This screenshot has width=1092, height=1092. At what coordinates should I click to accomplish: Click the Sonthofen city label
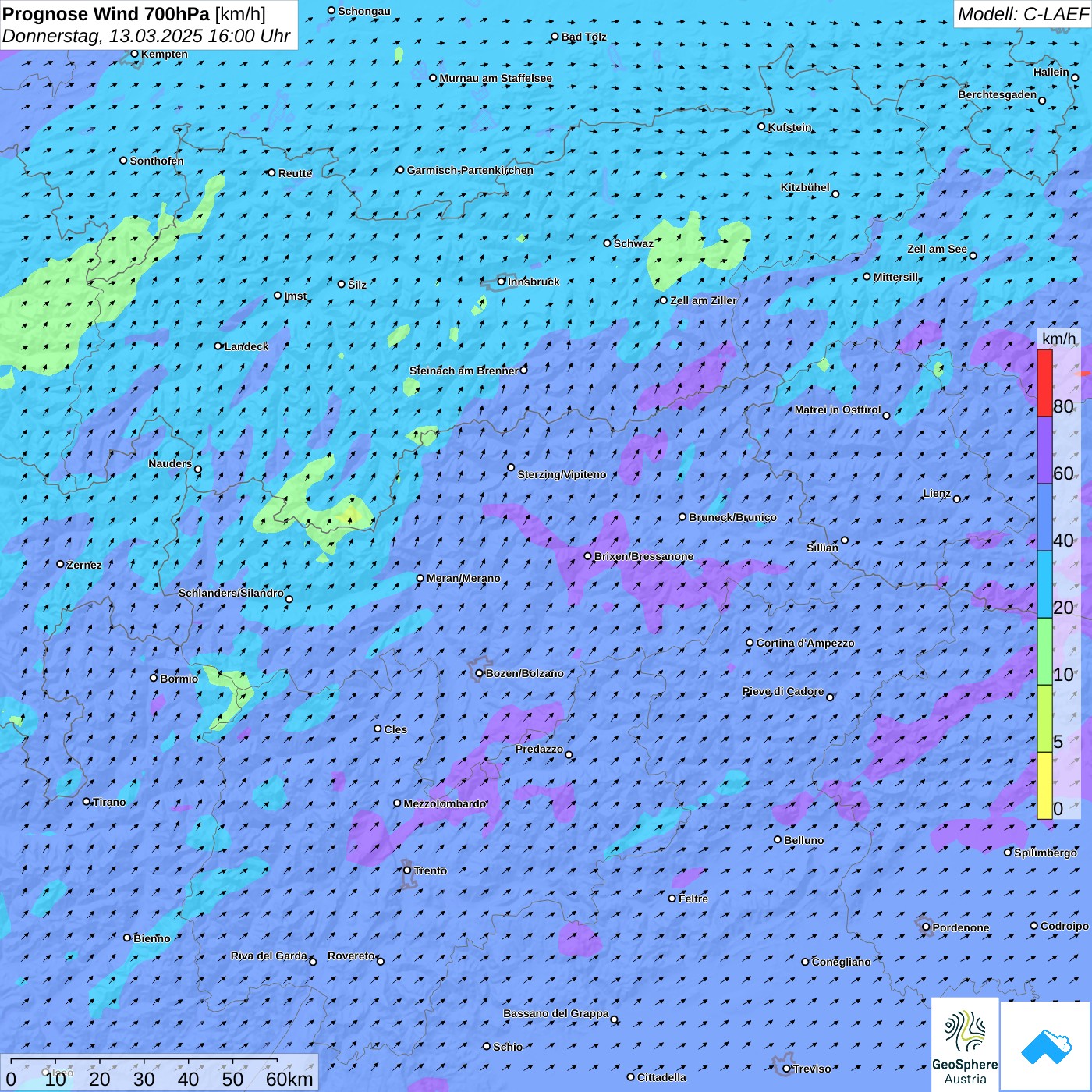point(157,161)
